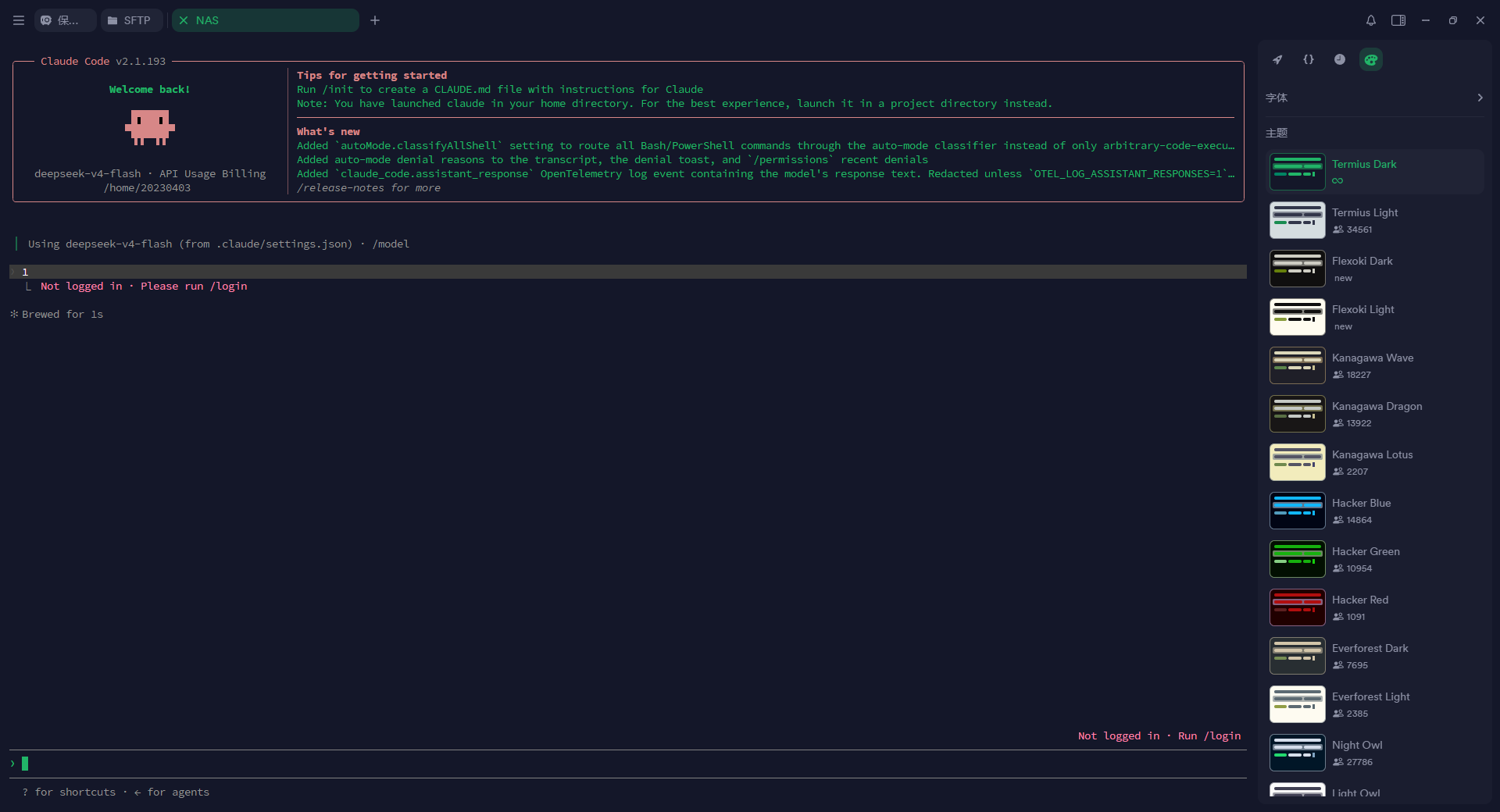The height and width of the screenshot is (812, 1500).
Task: Switch to the SFTP tab
Action: 131,20
